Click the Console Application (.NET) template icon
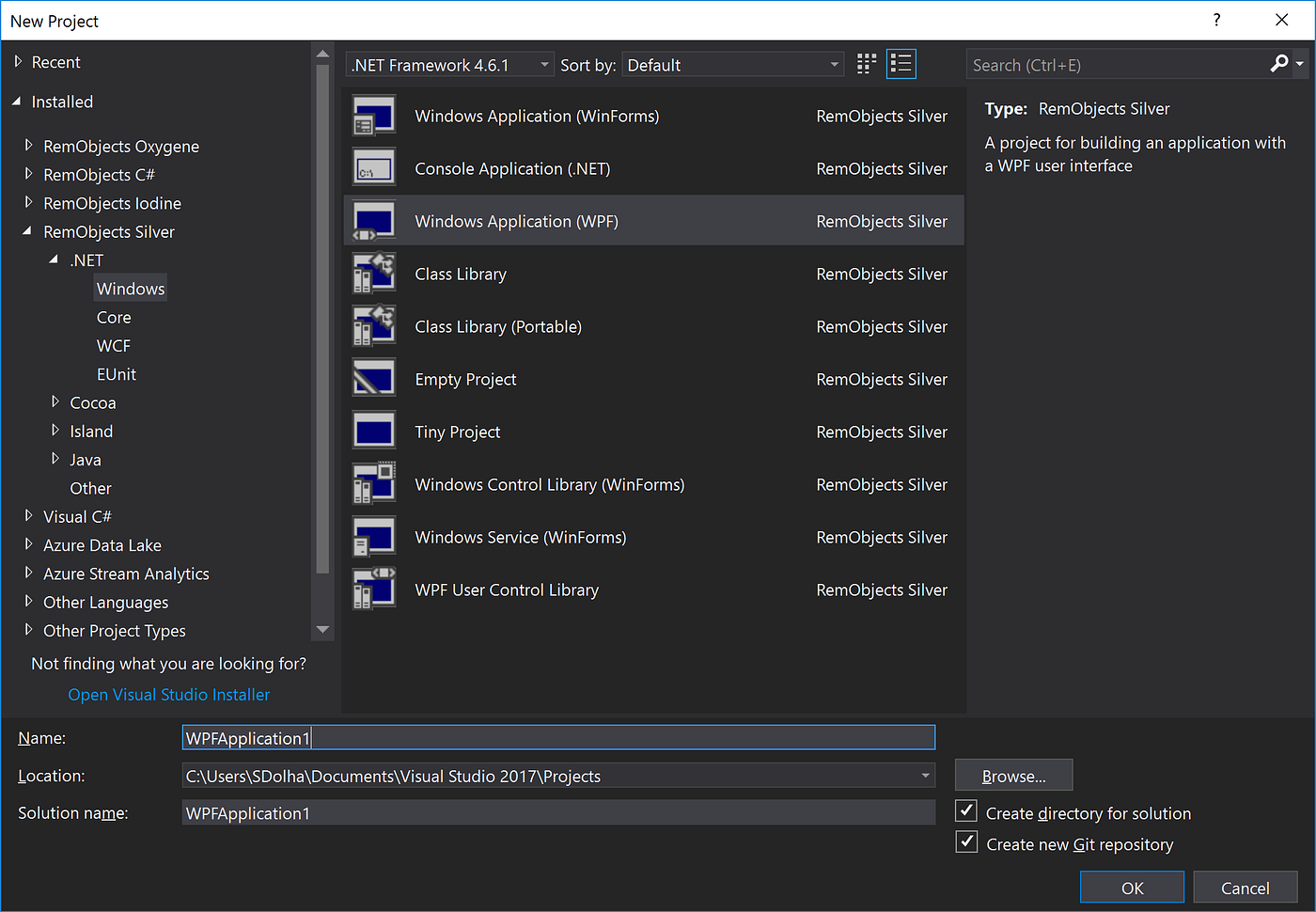1316x912 pixels. 373,168
